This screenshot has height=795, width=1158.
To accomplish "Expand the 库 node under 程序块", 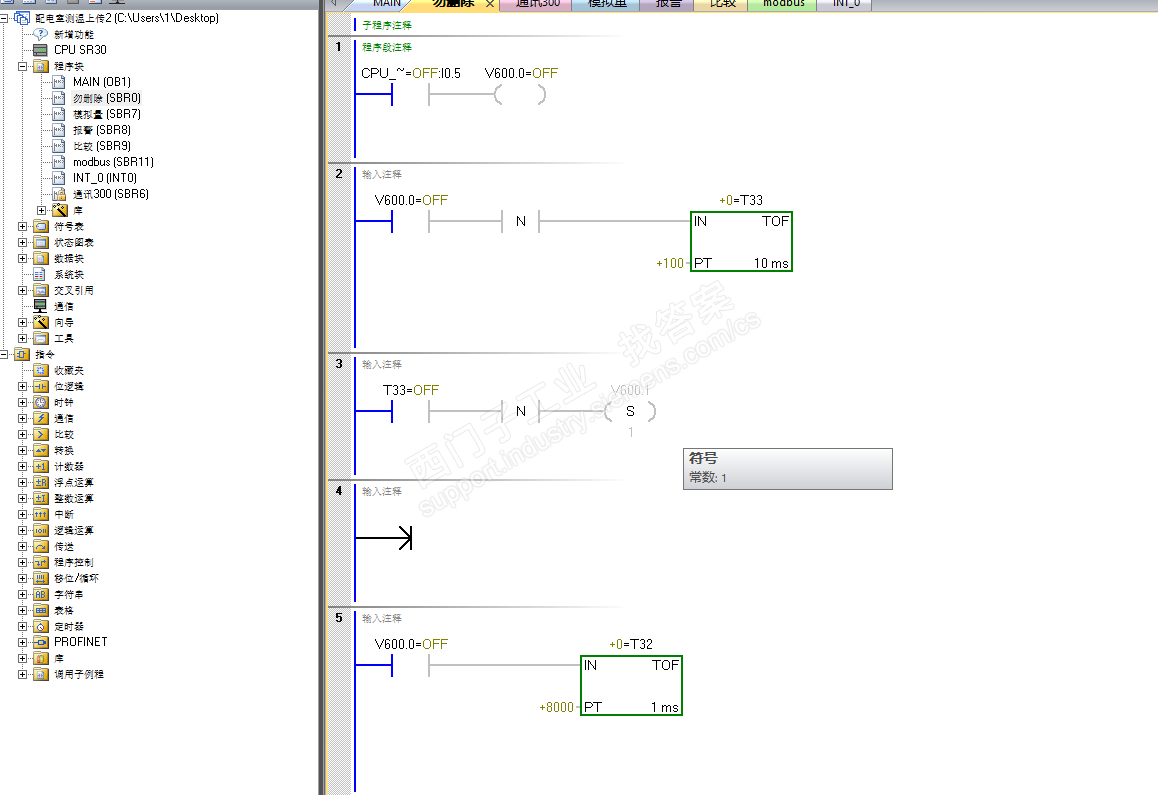I will (x=41, y=210).
